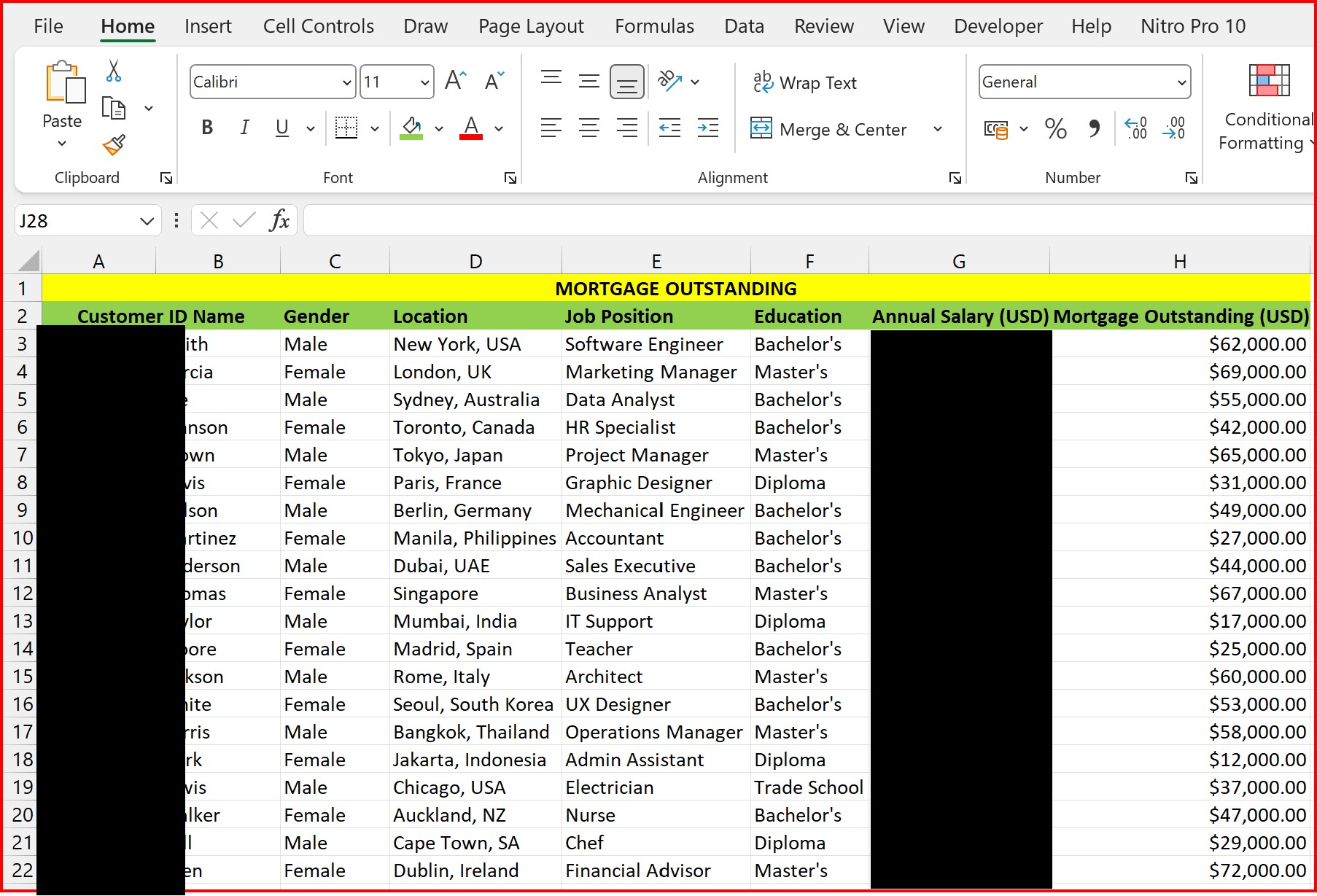The width and height of the screenshot is (1317, 896).
Task: Open the Cell Controls tab
Action: pos(319,26)
